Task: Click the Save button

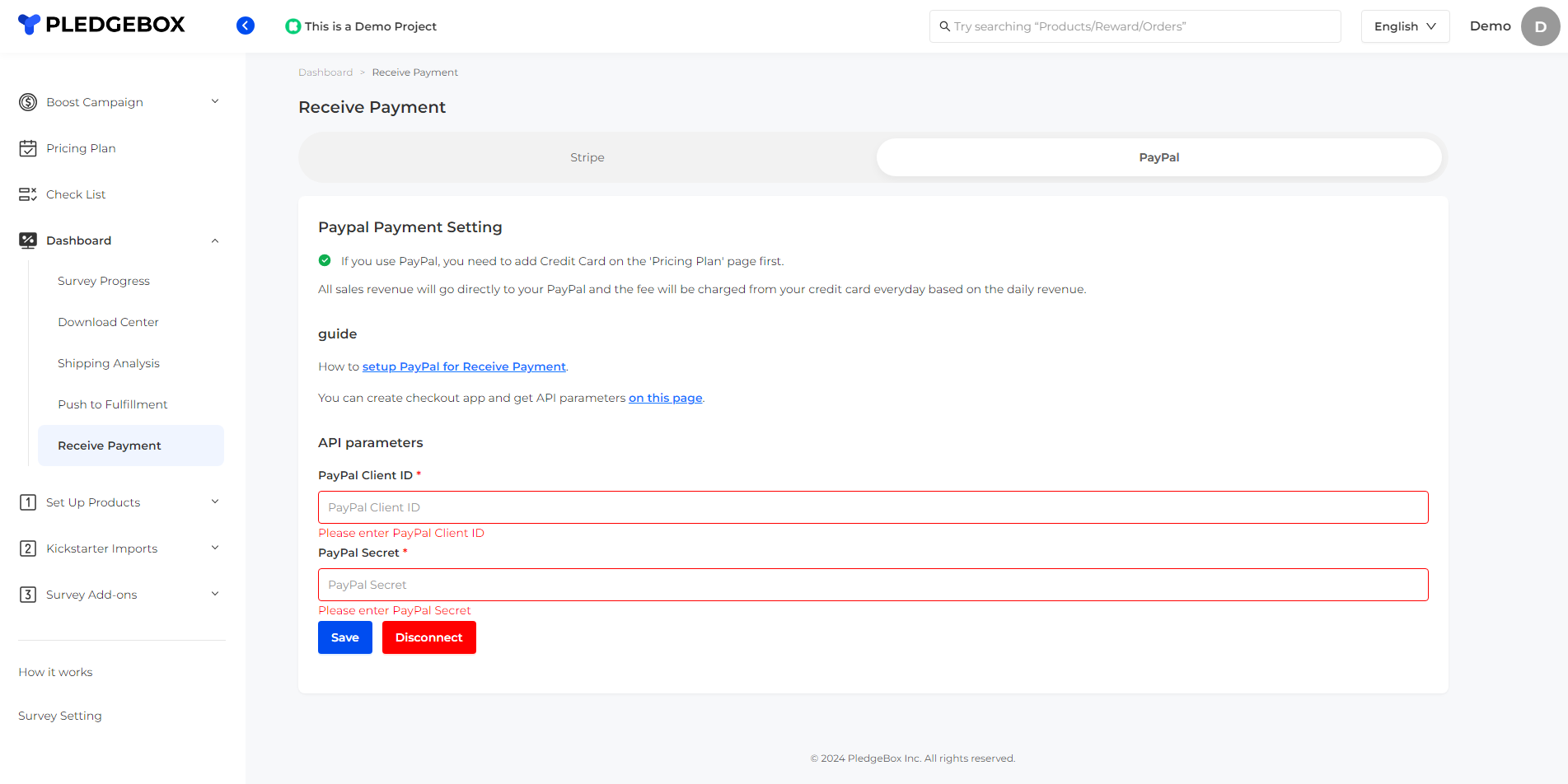Action: [345, 637]
